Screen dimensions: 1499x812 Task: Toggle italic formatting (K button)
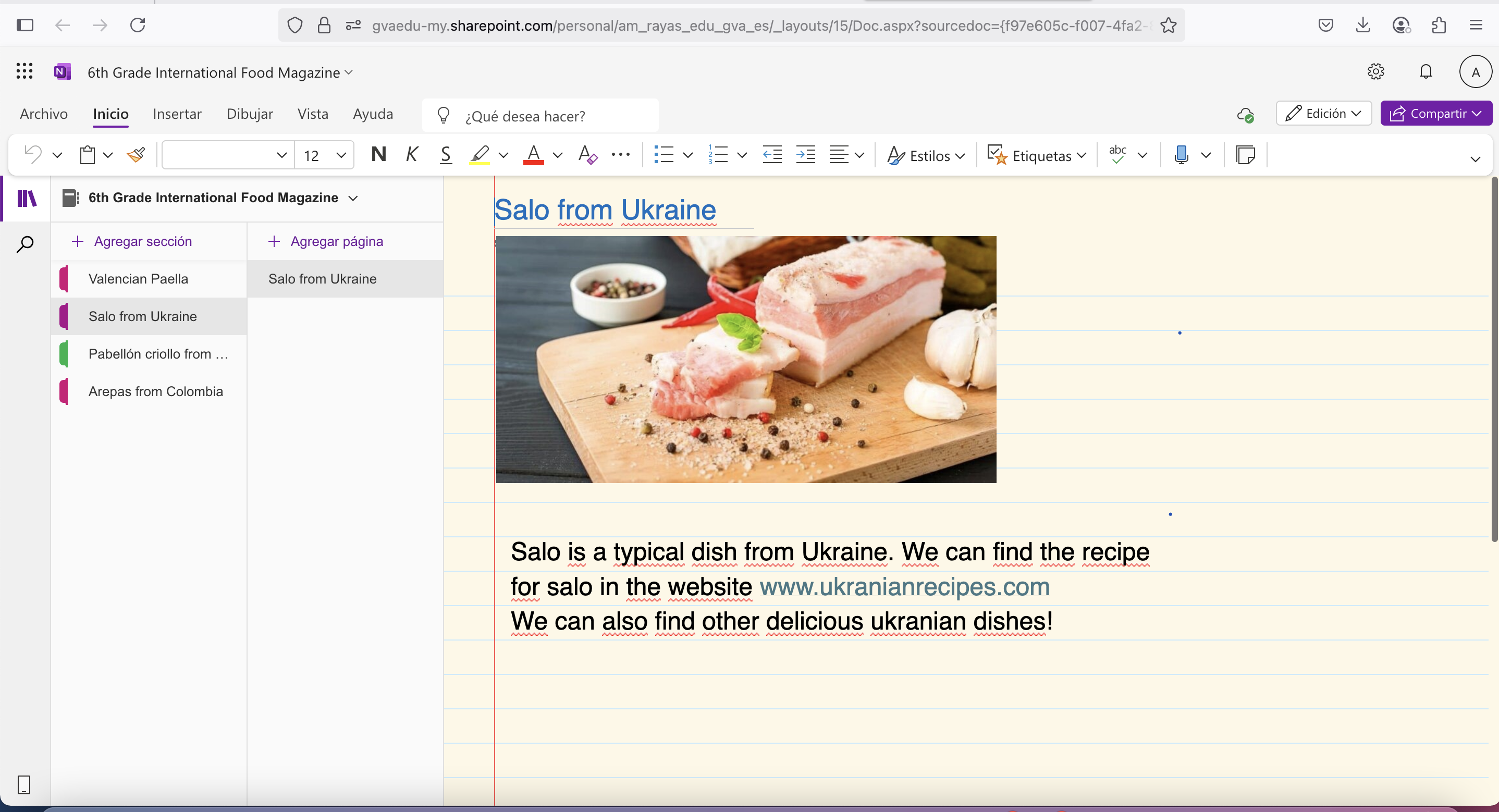[x=411, y=155]
